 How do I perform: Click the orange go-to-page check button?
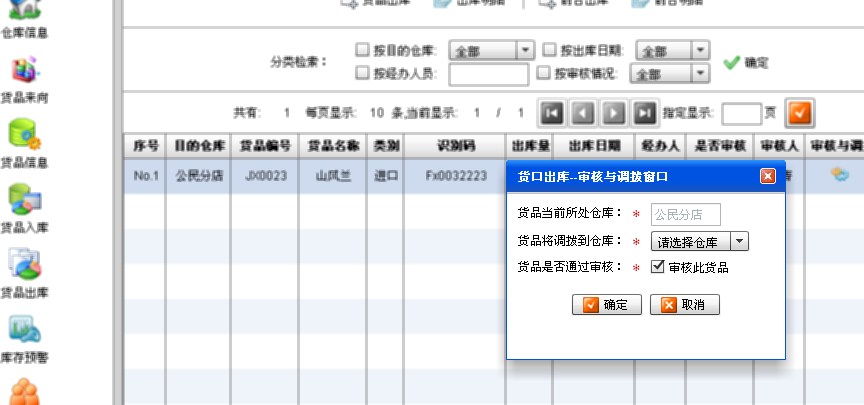coord(800,113)
